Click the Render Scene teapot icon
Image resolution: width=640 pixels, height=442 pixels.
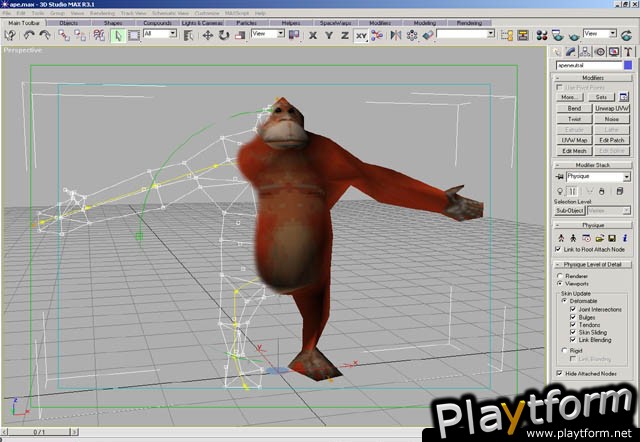[x=558, y=36]
